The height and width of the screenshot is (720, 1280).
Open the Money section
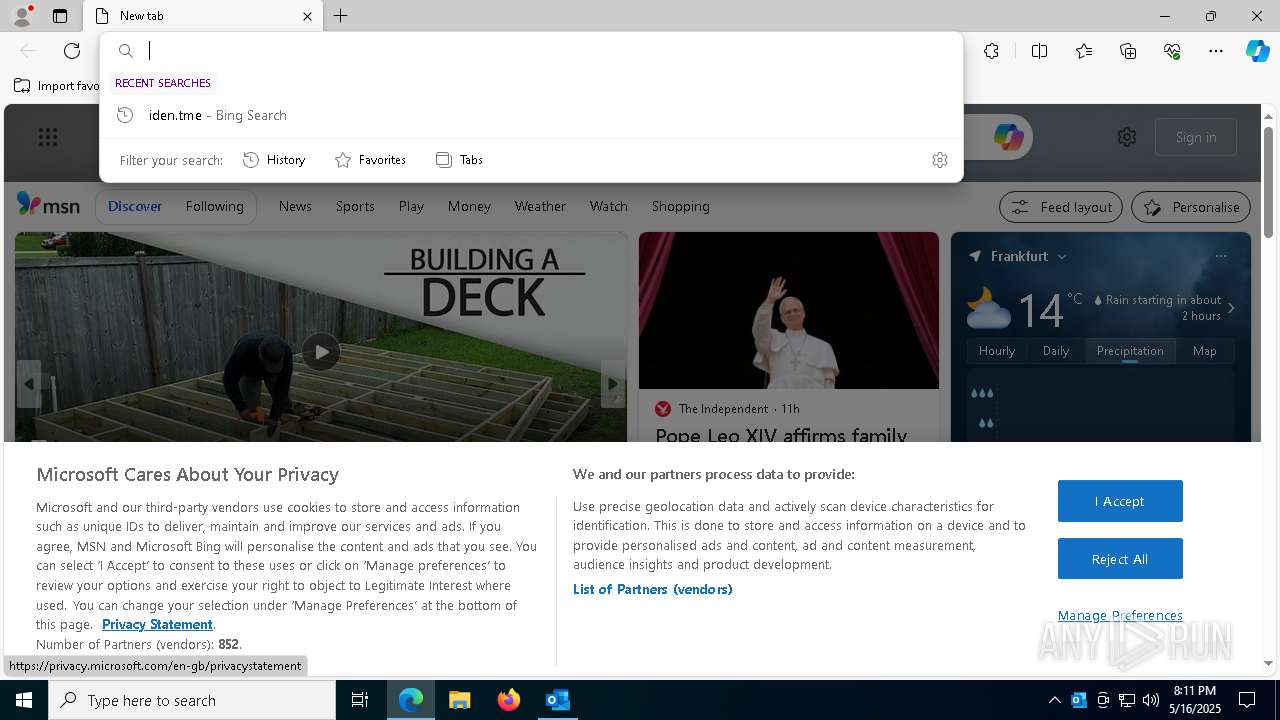click(469, 206)
